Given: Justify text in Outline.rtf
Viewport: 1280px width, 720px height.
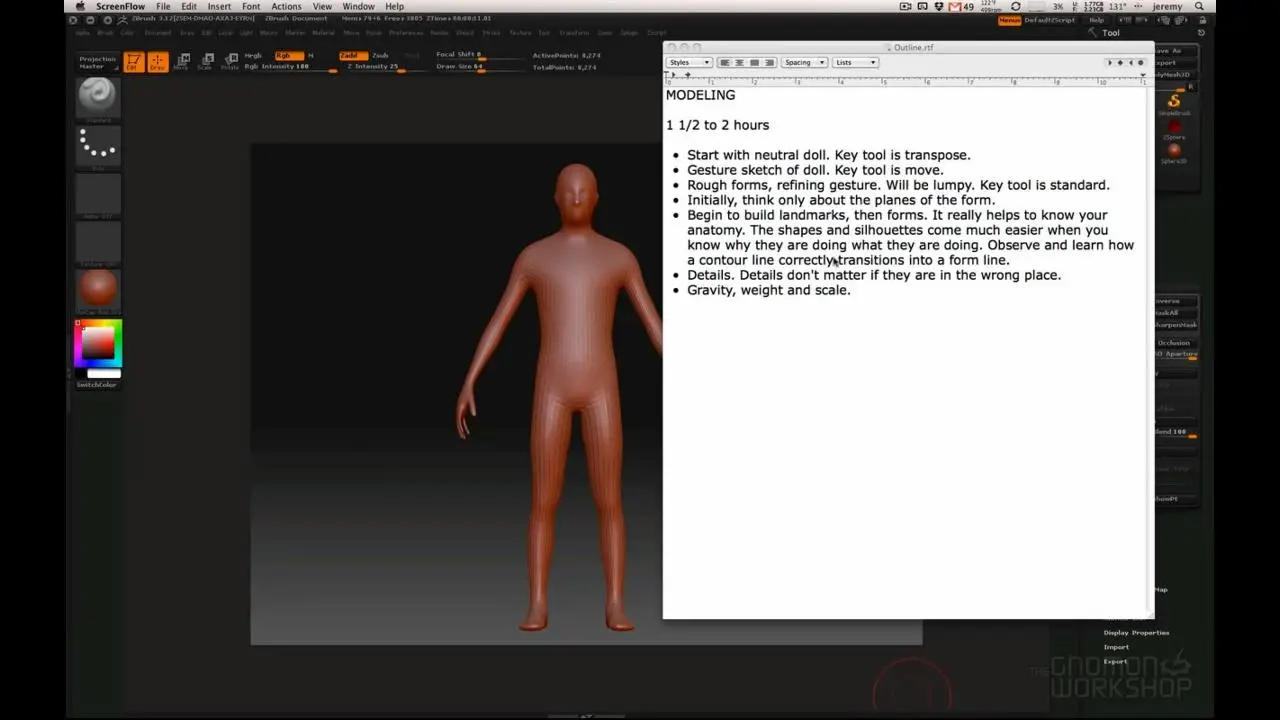Looking at the screenshot, I should click(754, 62).
